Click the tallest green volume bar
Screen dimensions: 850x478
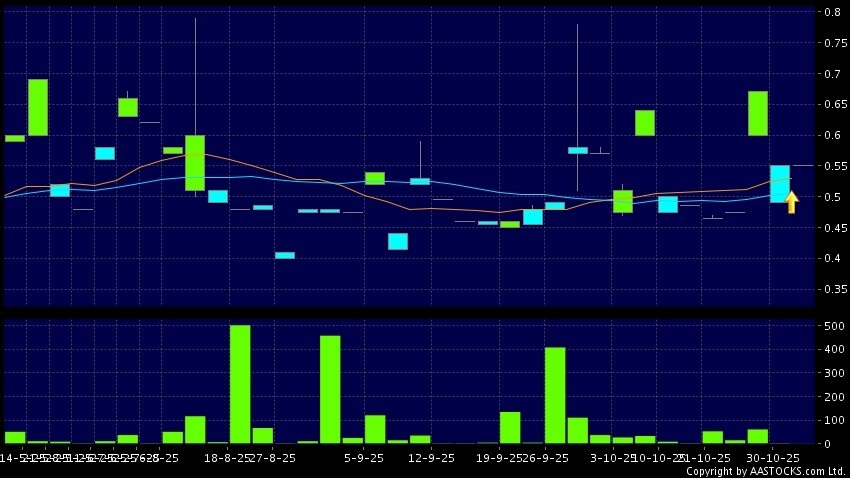(240, 384)
